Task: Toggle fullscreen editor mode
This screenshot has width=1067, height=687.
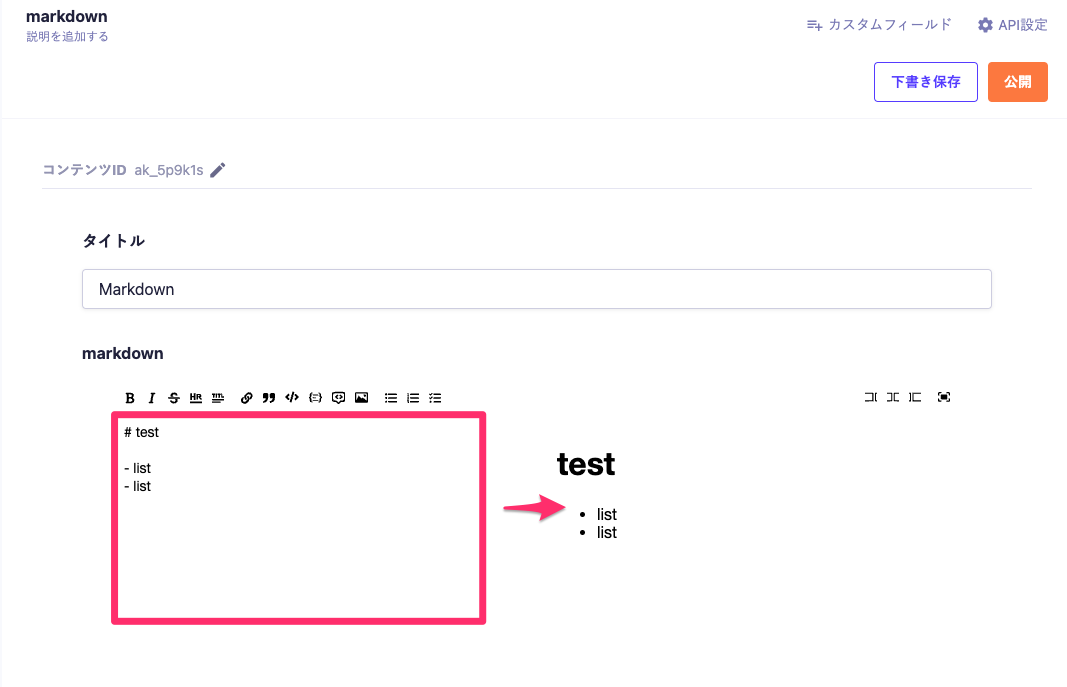Action: [944, 397]
